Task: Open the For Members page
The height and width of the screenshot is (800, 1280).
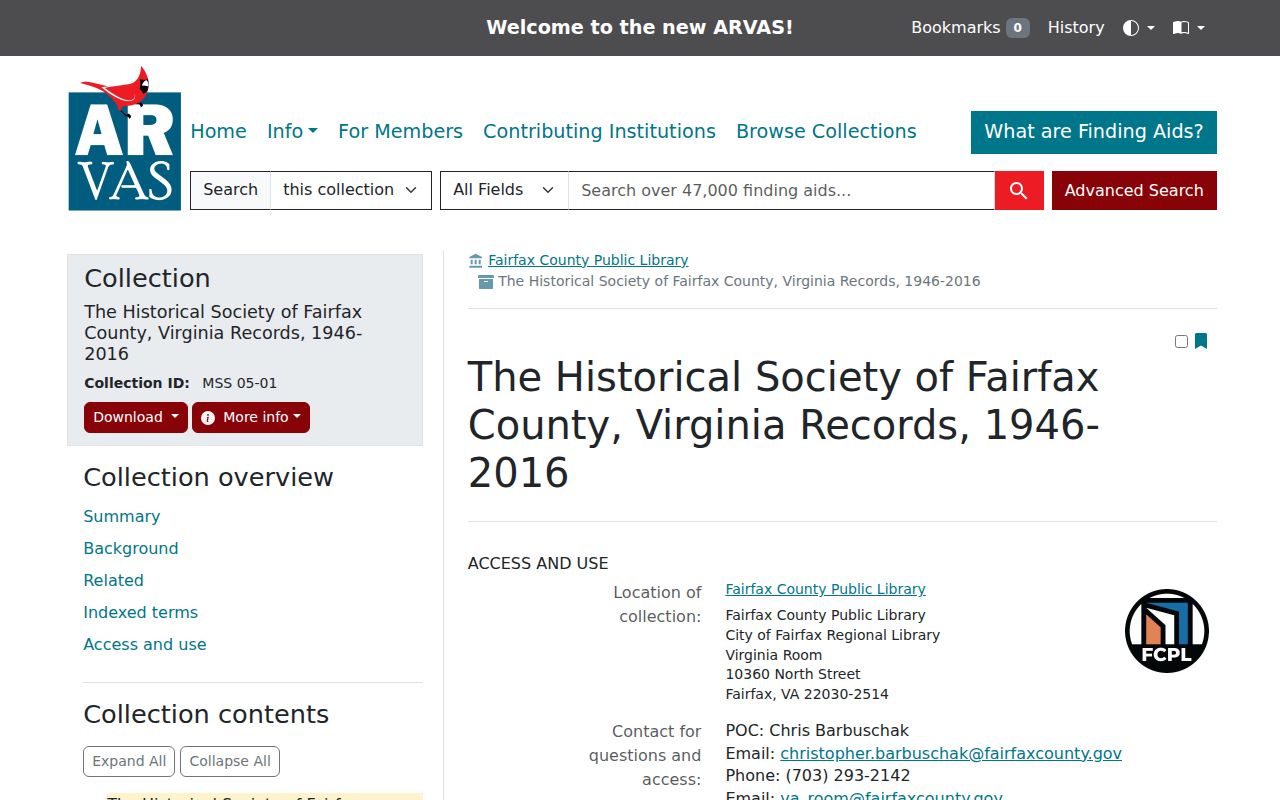Action: 400,131
